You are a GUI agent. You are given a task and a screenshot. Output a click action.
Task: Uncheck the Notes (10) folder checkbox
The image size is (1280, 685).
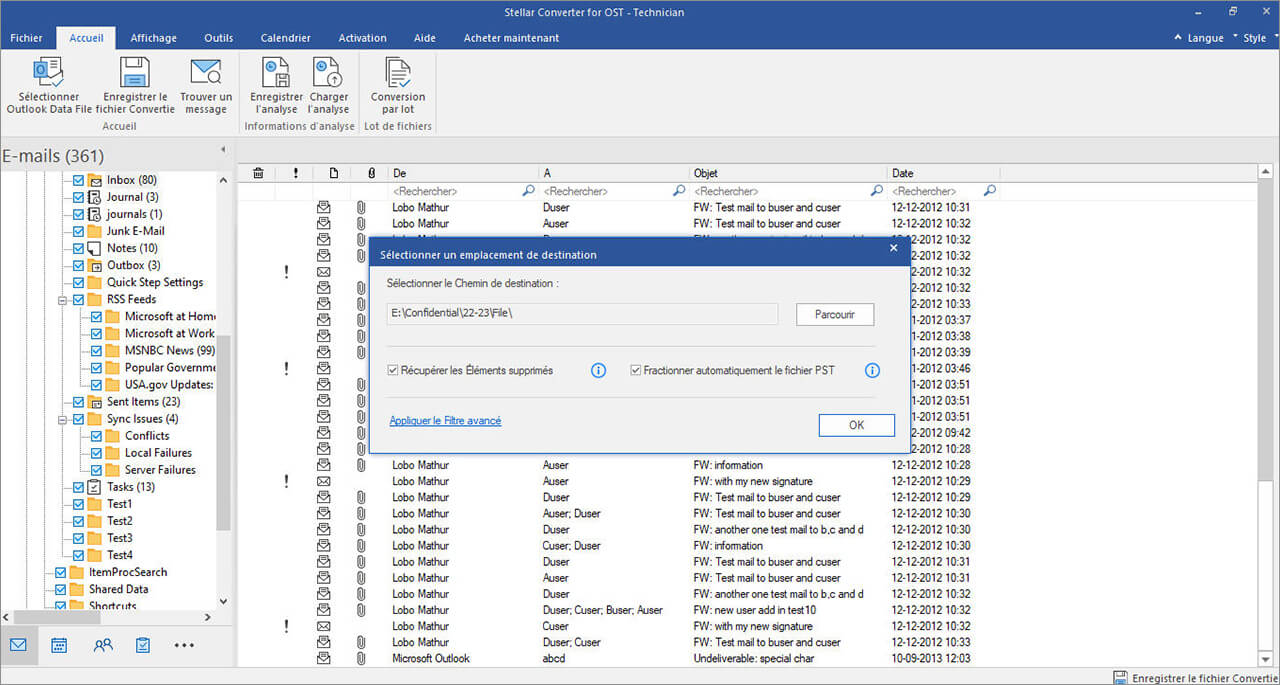[78, 248]
